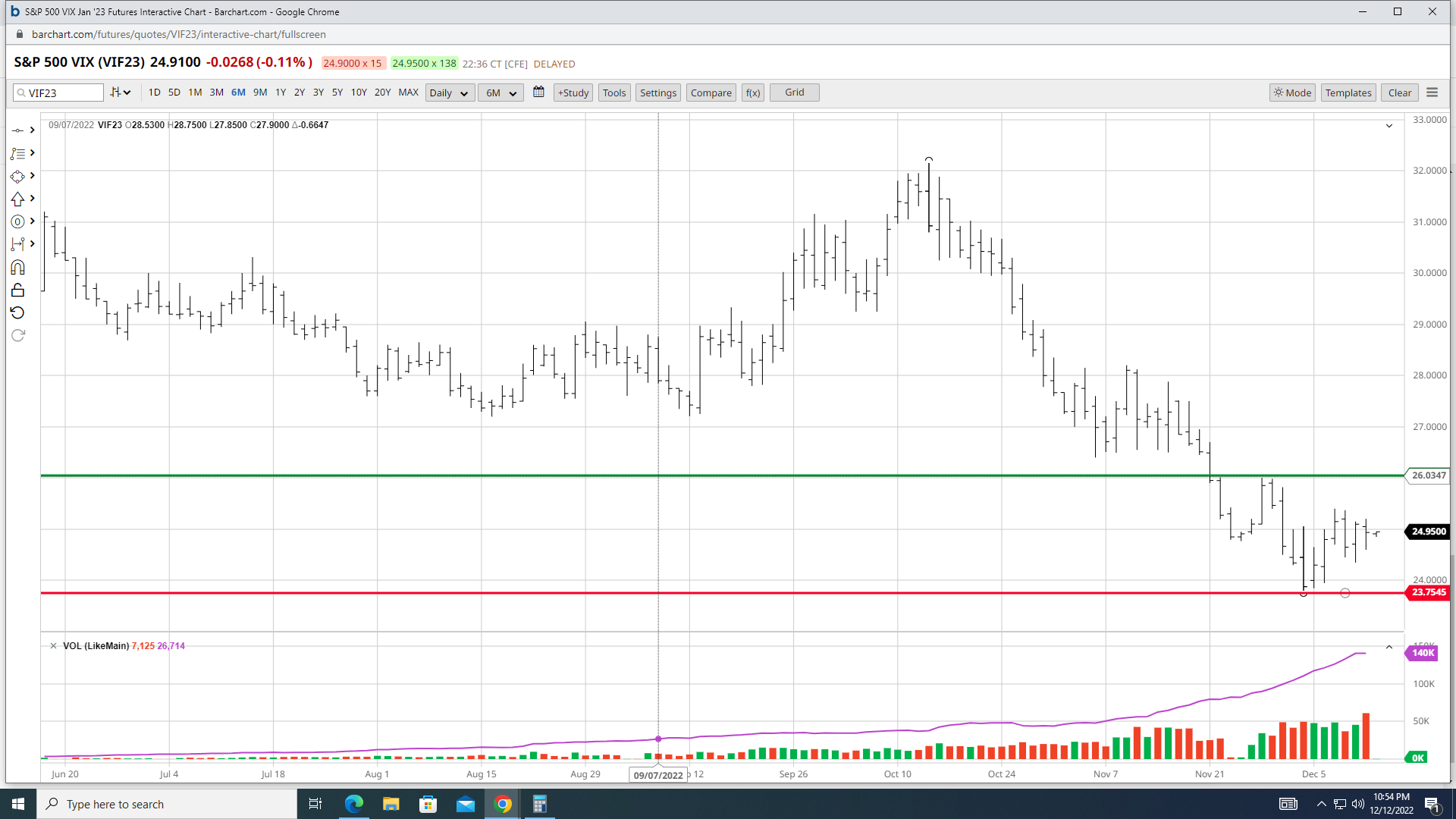1456x819 pixels.
Task: Toggle the magnet snap tool
Action: tap(18, 268)
